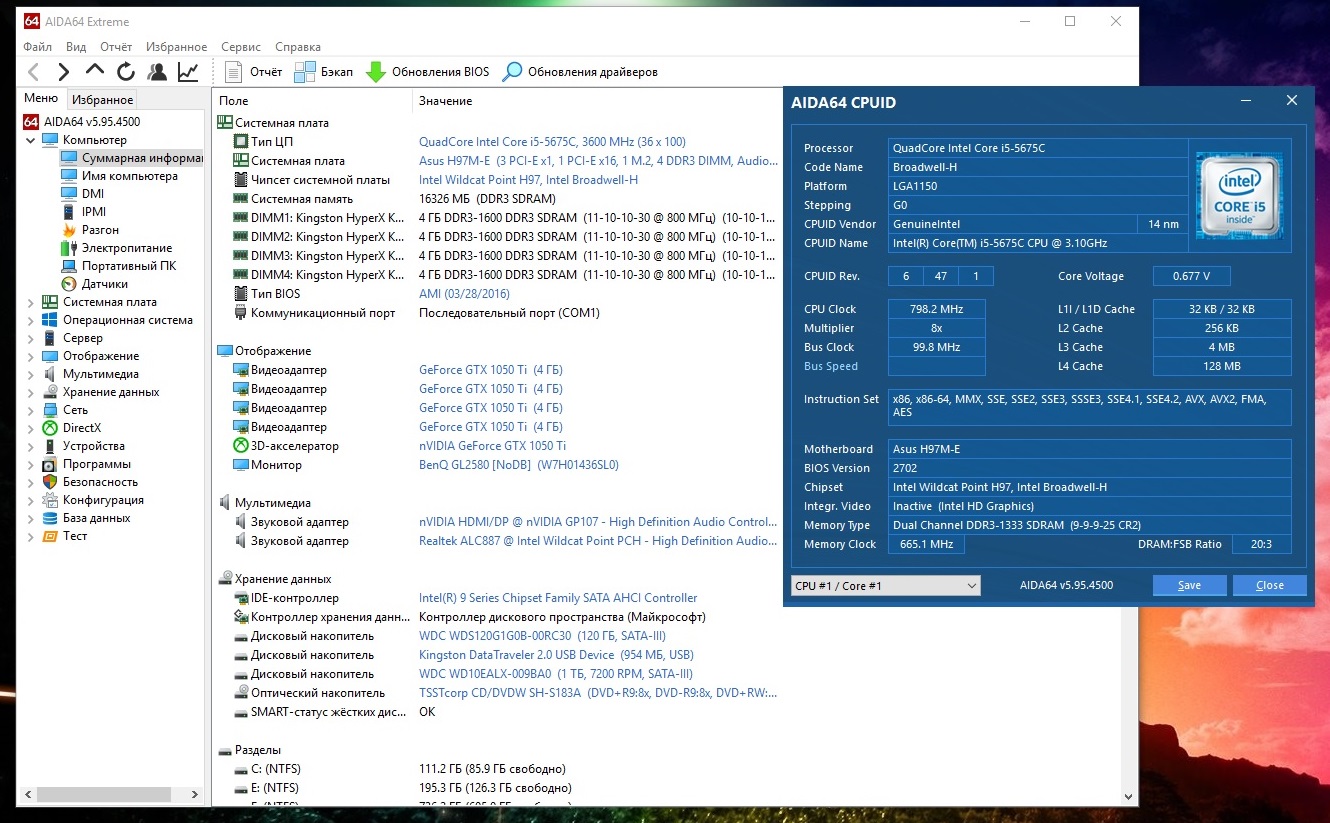The height and width of the screenshot is (823, 1330).
Task: Expand the Системная плата tree node
Action: [30, 302]
